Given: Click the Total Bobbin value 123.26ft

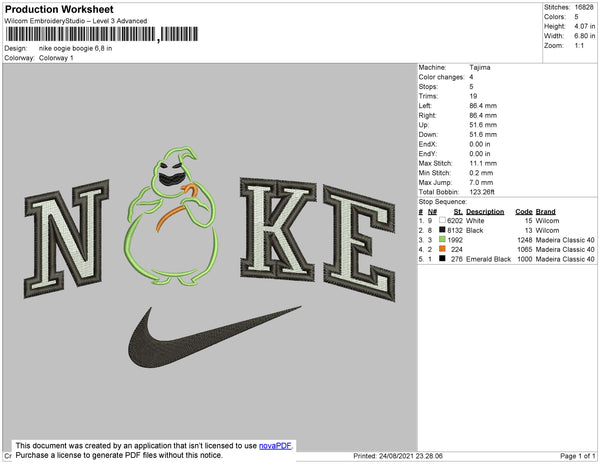Looking at the screenshot, I should (x=482, y=192).
